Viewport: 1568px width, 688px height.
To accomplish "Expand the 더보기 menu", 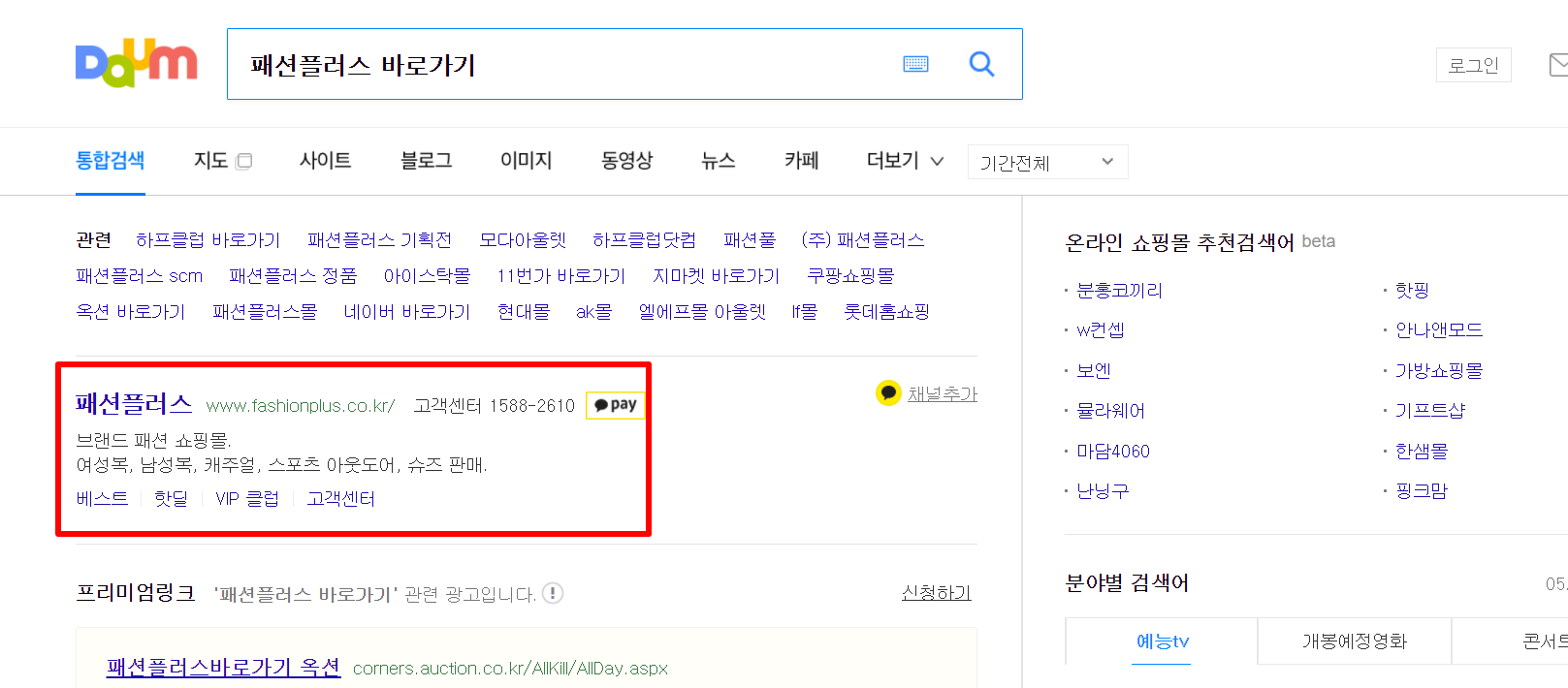I will click(x=905, y=161).
